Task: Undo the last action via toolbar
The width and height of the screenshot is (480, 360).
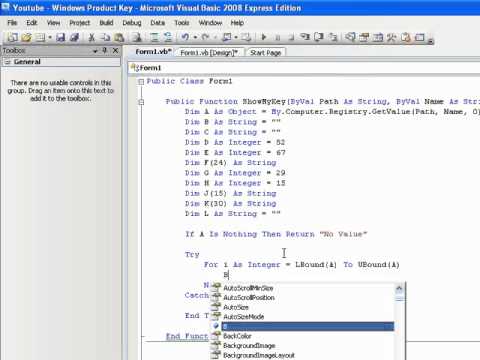Action: coord(185,37)
